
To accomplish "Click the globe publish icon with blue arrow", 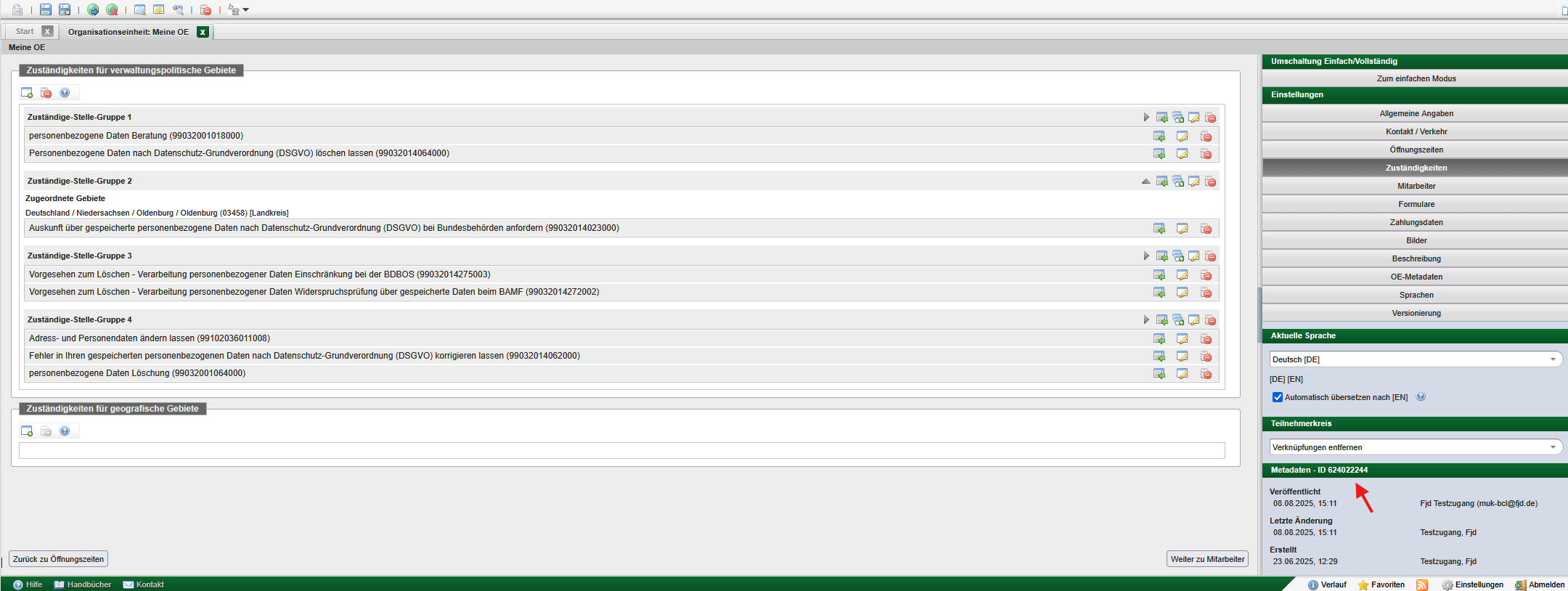I will [x=93, y=9].
